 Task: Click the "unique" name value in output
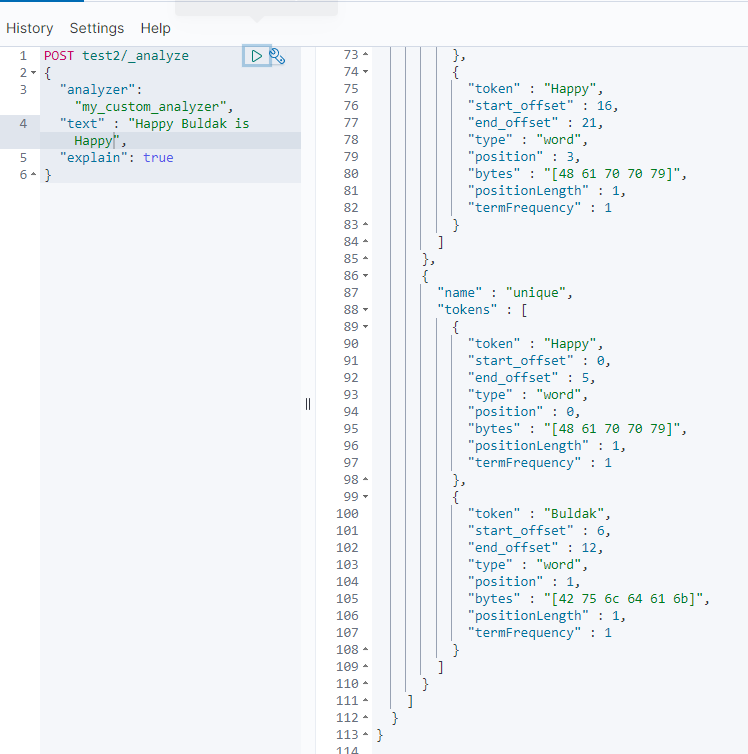(x=536, y=293)
